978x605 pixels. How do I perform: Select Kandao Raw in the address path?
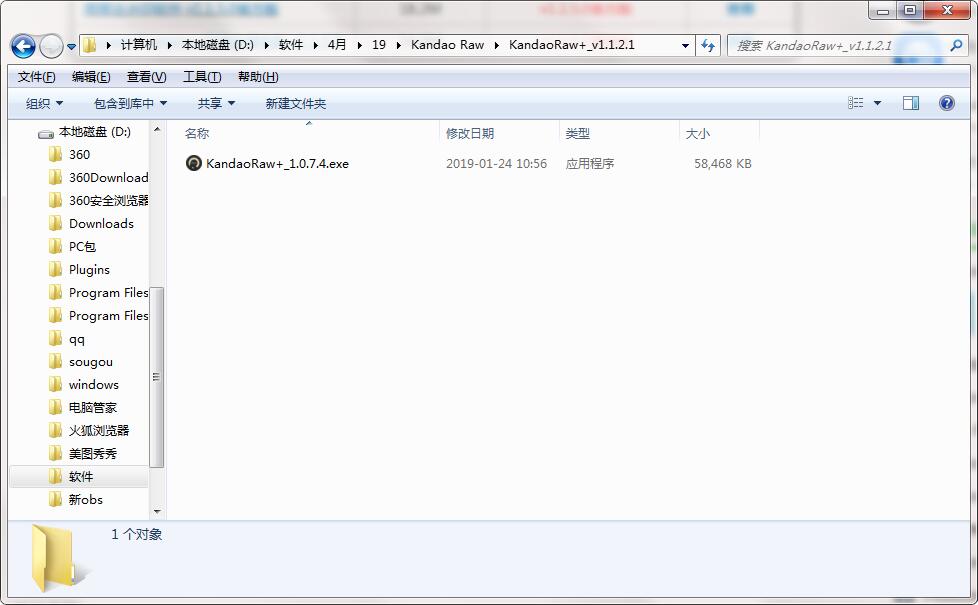tap(447, 45)
